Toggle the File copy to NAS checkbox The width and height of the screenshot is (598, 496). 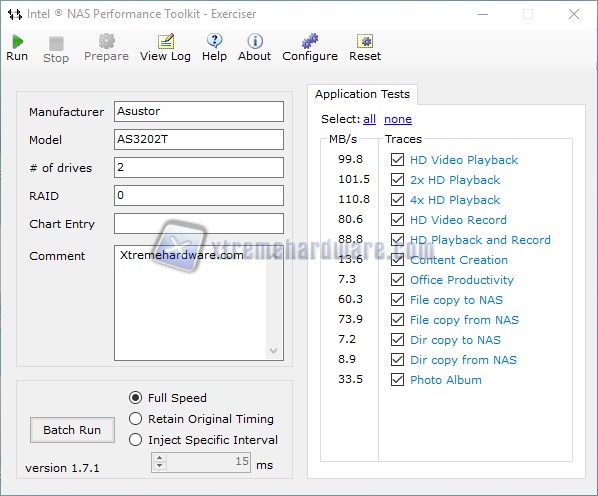click(397, 299)
